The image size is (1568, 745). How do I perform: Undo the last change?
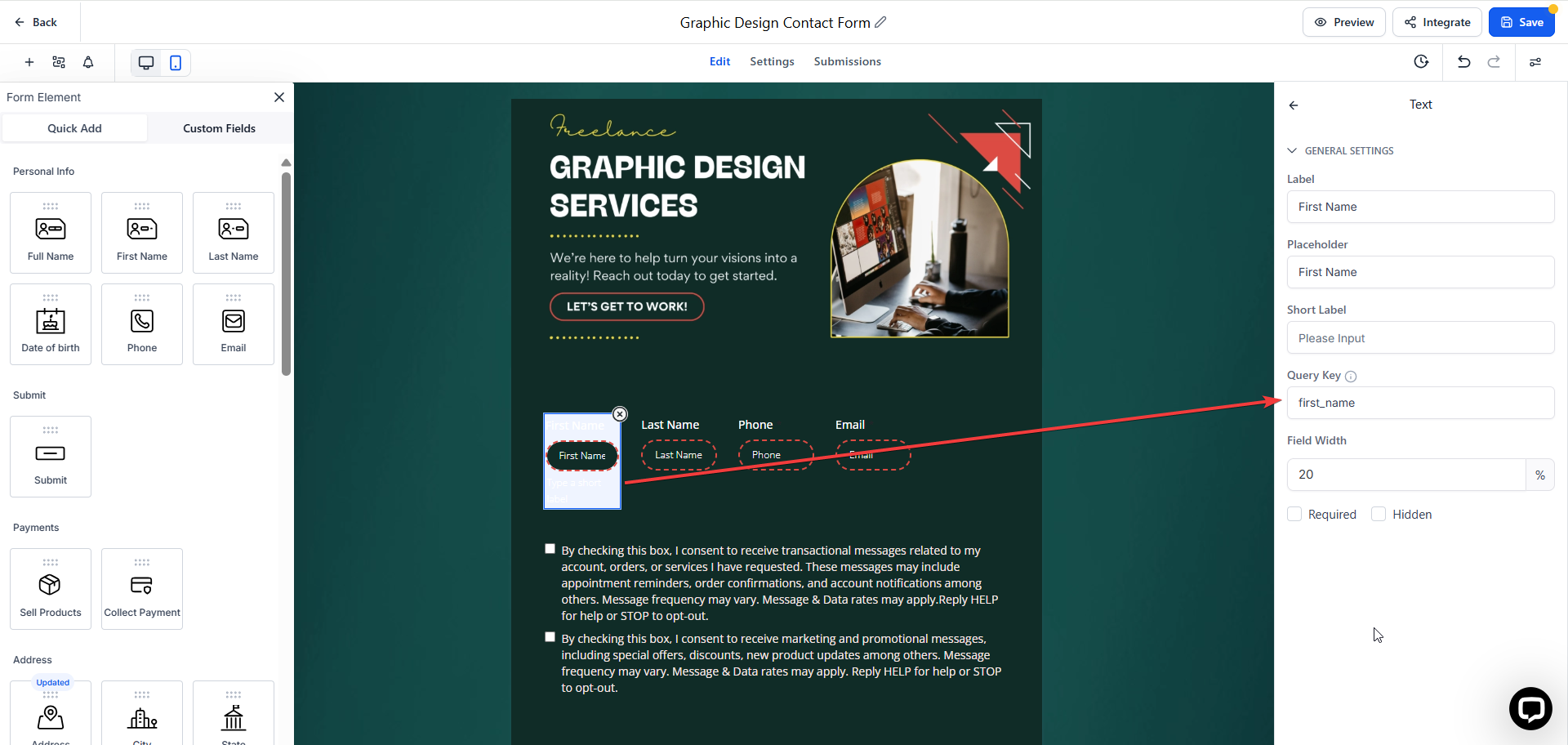click(1464, 62)
